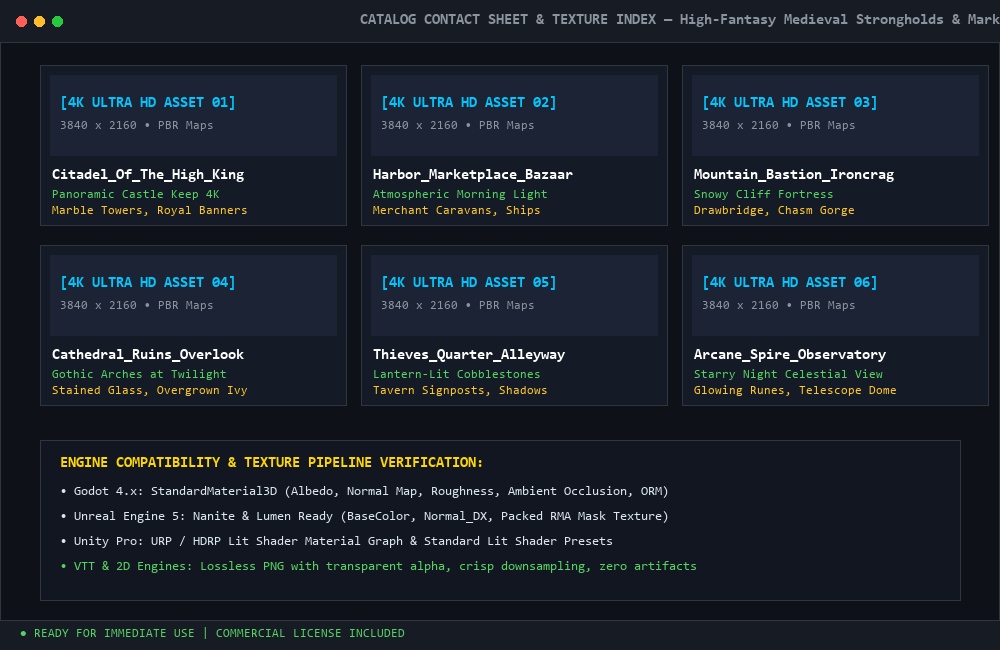Select the '[4K ULTRA HD ASSET 04]' label
This screenshot has width=1000, height=650.
click(x=148, y=282)
